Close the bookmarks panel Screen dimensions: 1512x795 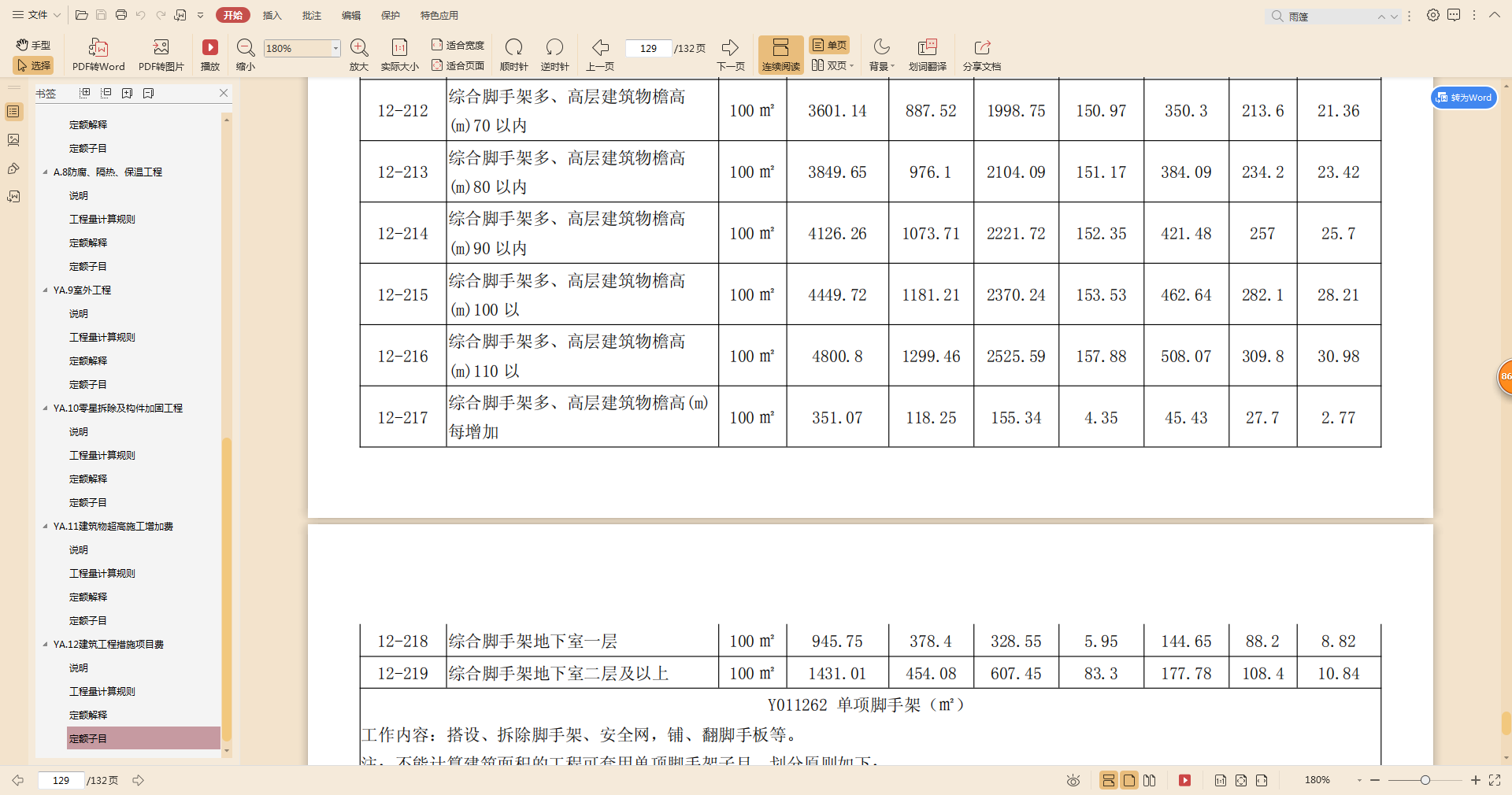(224, 93)
